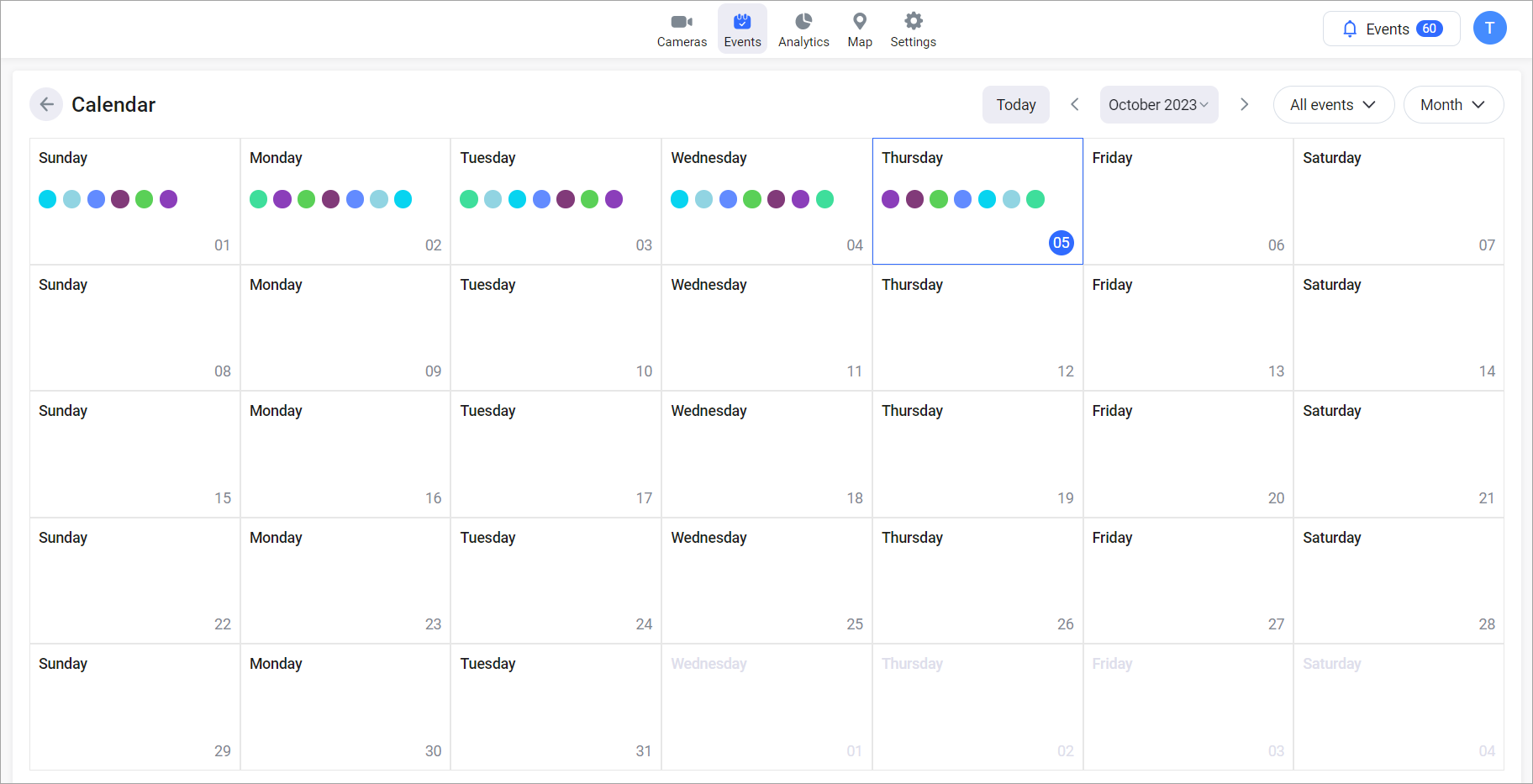The image size is (1533, 784).
Task: Expand the October 2023 month picker
Action: 1158,104
